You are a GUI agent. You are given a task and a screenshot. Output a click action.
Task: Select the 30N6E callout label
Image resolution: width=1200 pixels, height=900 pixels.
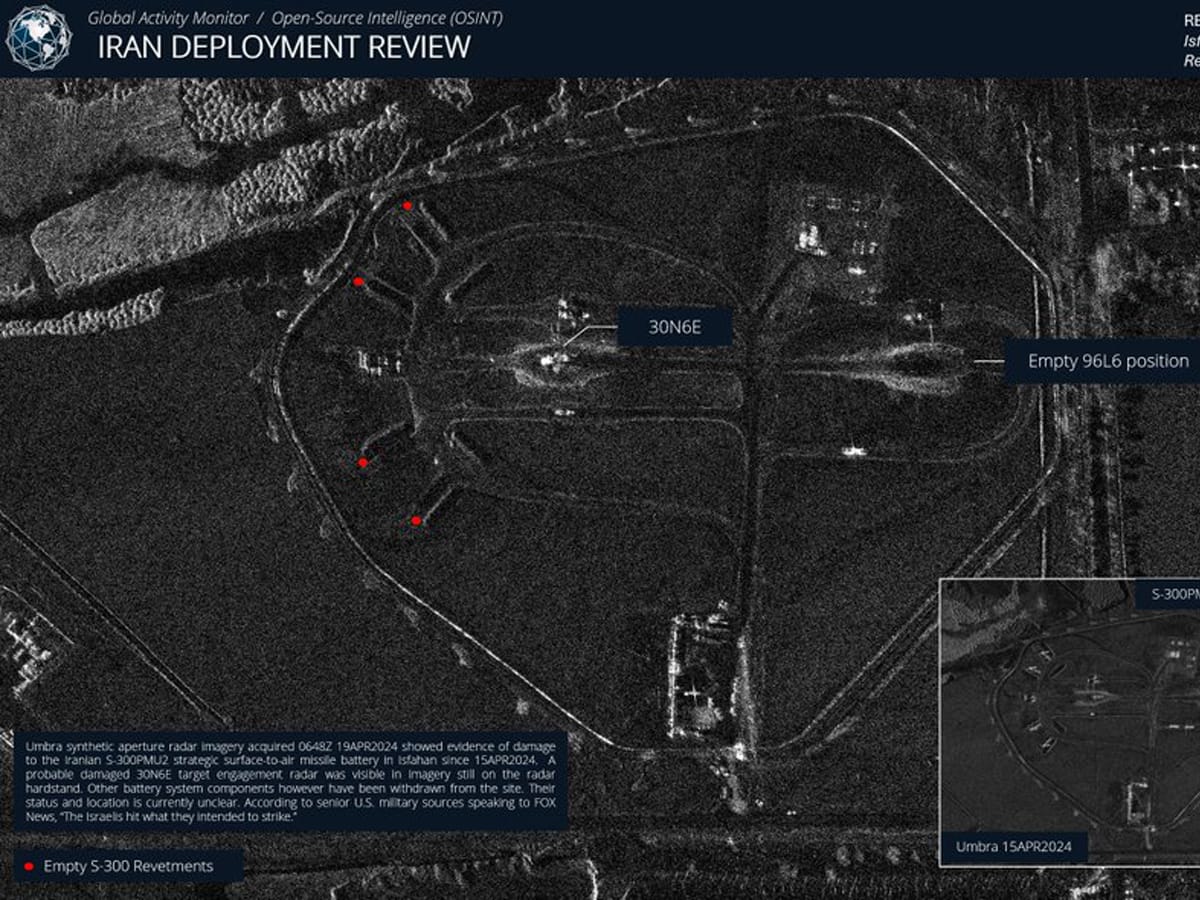click(675, 327)
